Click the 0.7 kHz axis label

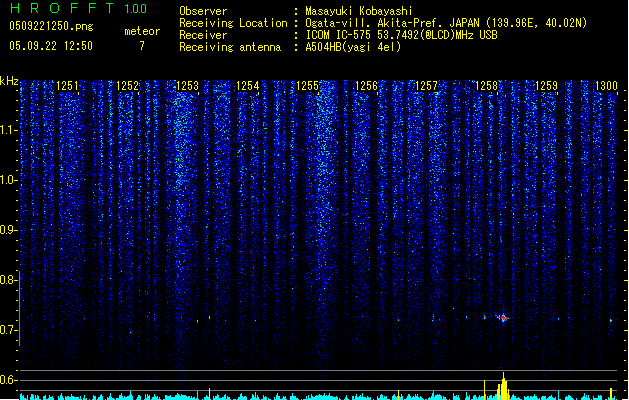pyautogui.click(x=8, y=330)
